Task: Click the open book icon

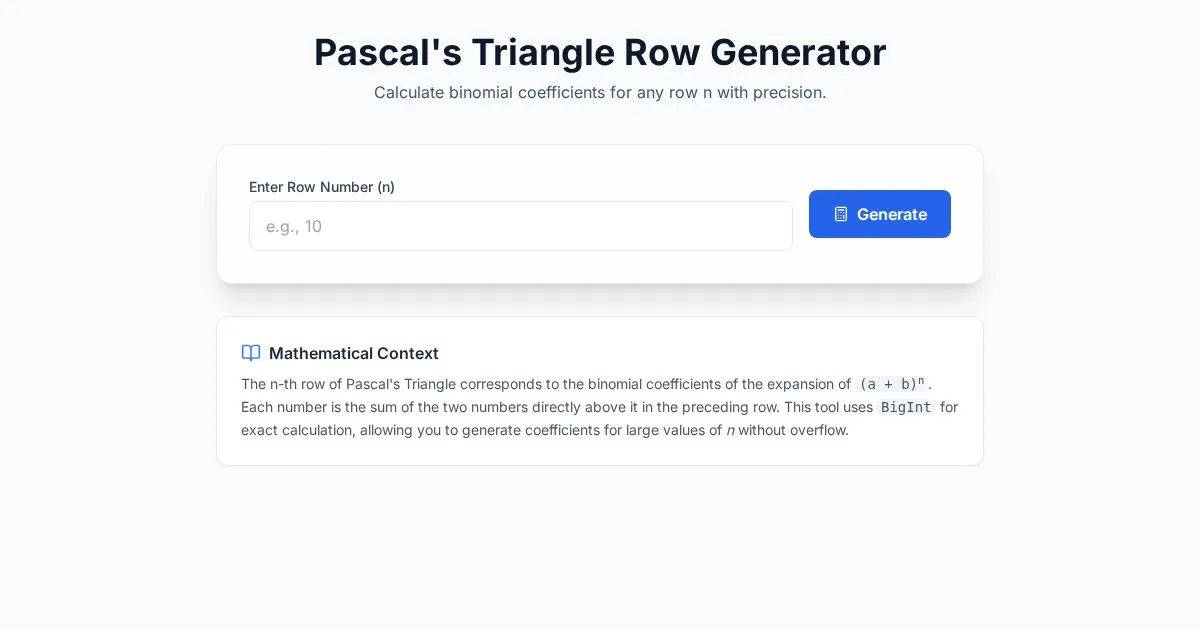Action: click(x=251, y=353)
